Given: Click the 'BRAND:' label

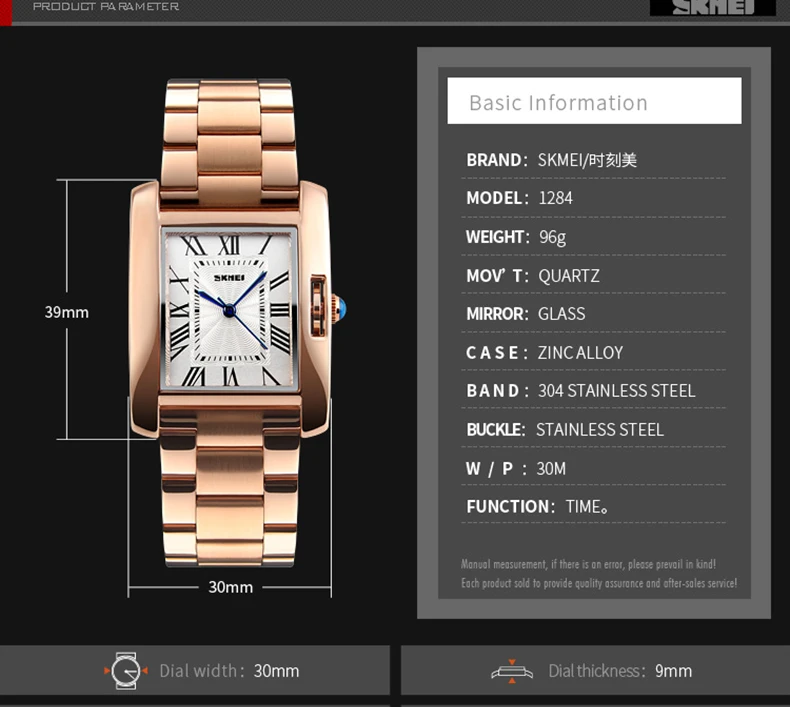Looking at the screenshot, I should pos(497,160).
